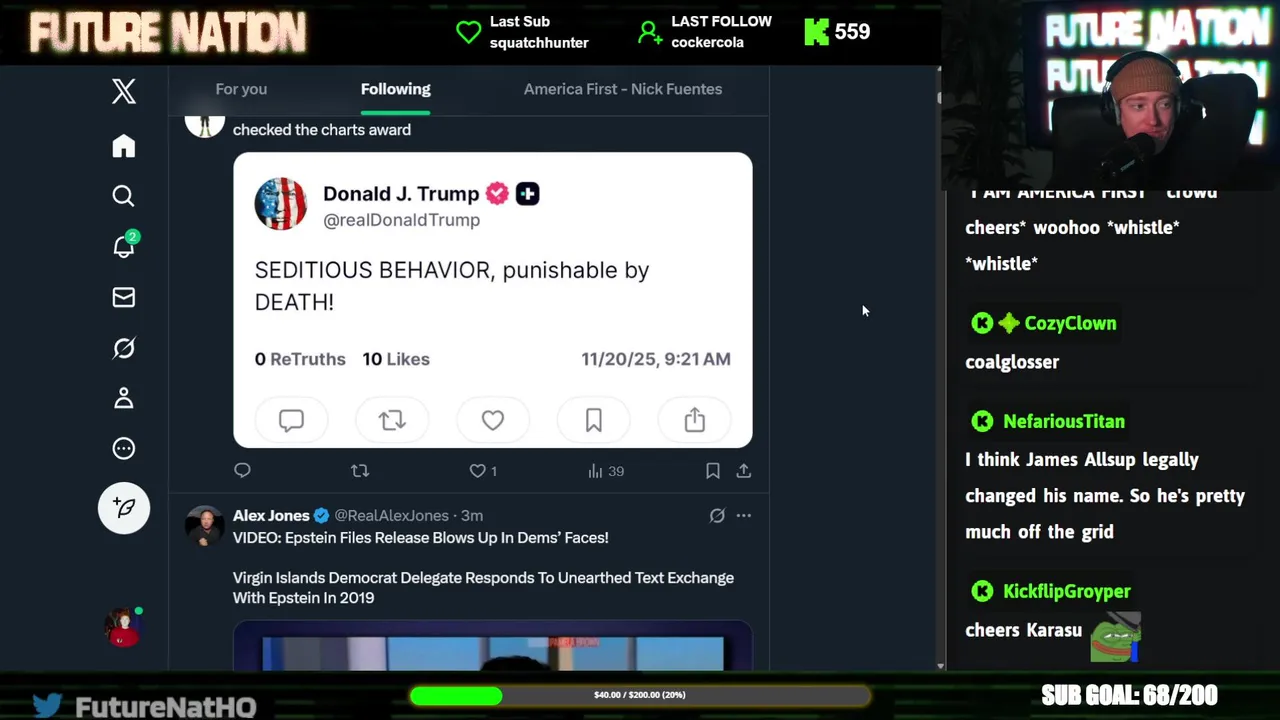Repost the Trump screenshot post
The image size is (1280, 720).
[360, 470]
